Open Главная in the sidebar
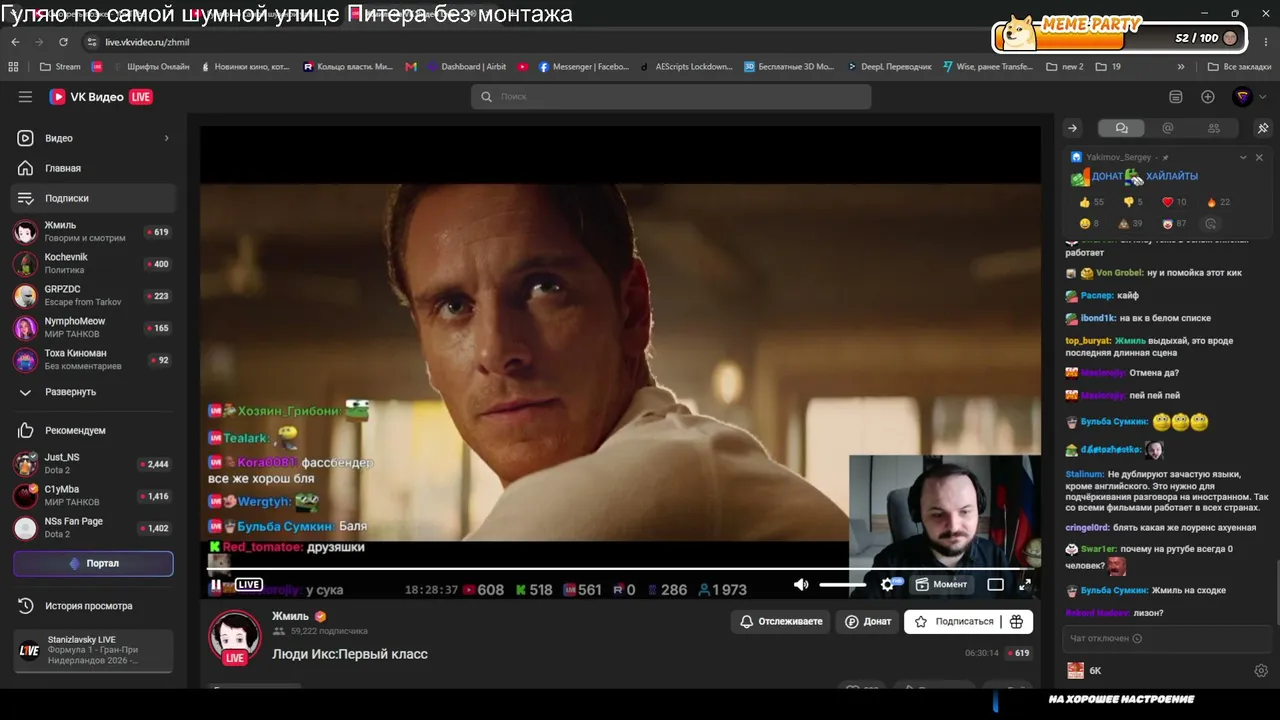1280x720 pixels. 94,168
